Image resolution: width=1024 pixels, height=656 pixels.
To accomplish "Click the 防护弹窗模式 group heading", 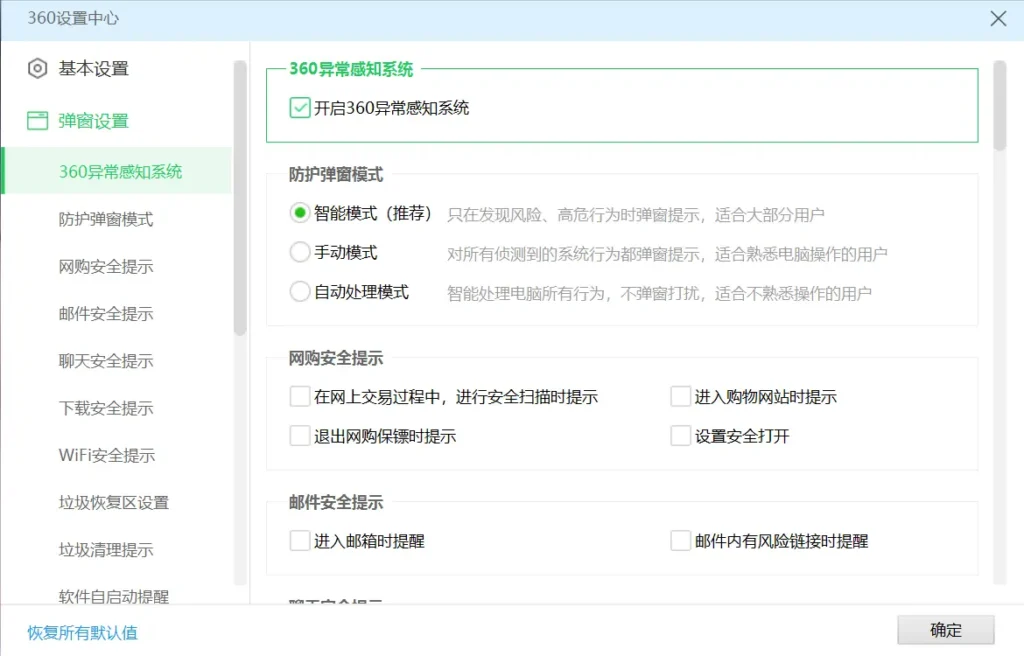I will tap(336, 174).
